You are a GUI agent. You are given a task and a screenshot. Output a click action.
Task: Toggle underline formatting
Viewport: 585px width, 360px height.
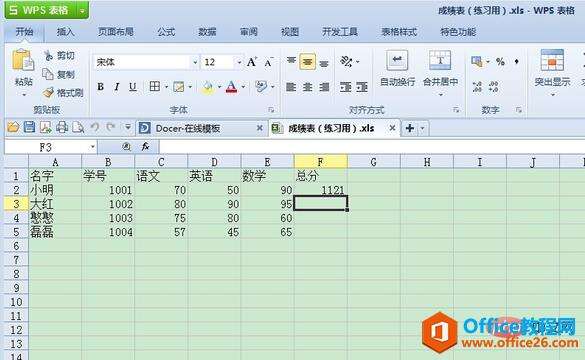(x=133, y=87)
